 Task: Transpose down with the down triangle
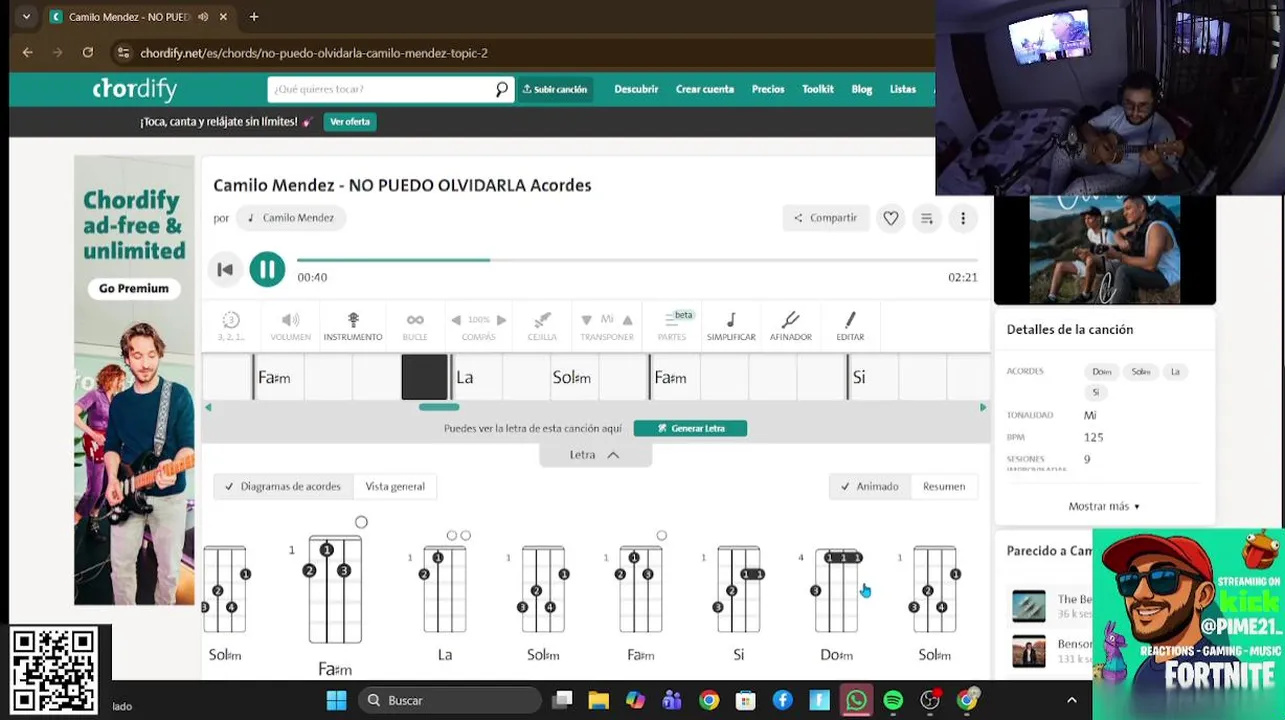pyautogui.click(x=587, y=320)
